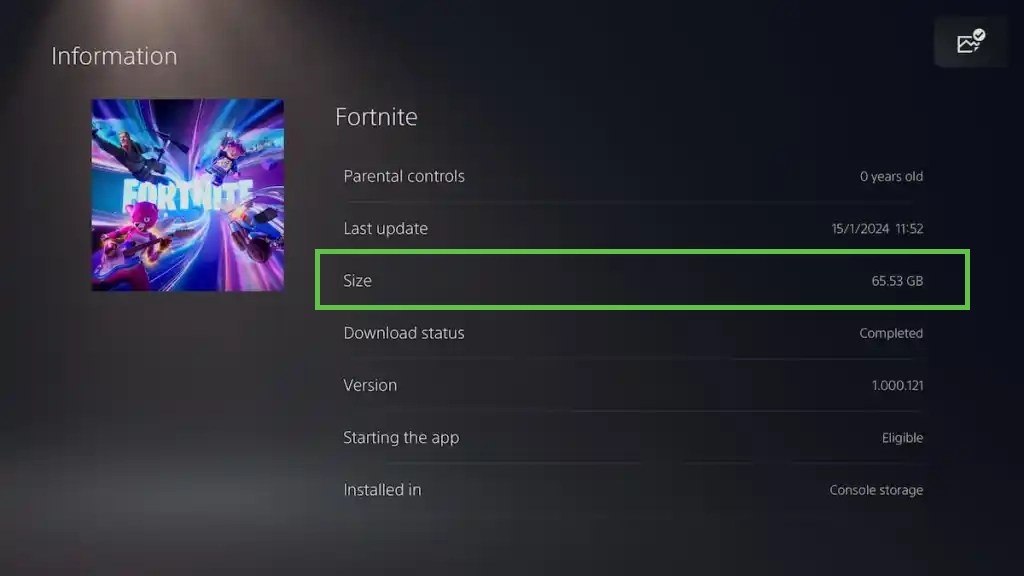Click the Completed download status value
This screenshot has height=576, width=1024.
[891, 333]
